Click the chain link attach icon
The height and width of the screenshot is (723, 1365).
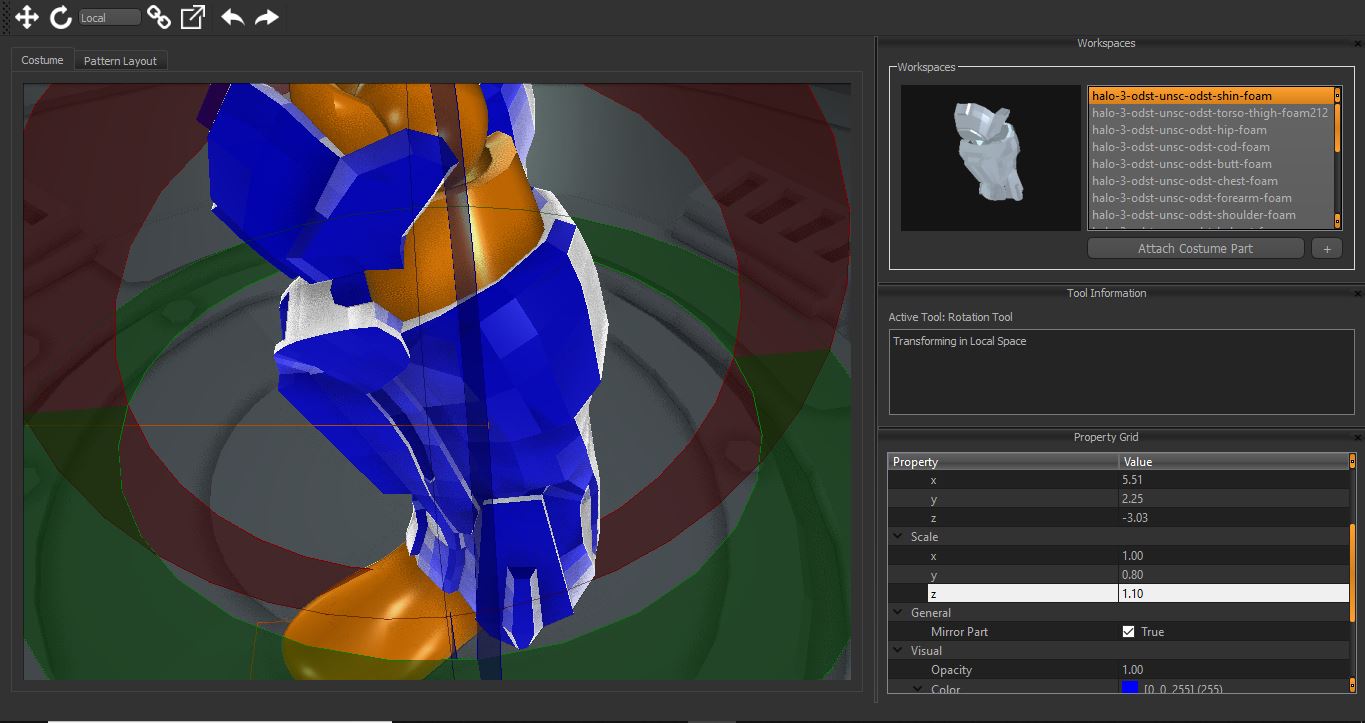(158, 17)
